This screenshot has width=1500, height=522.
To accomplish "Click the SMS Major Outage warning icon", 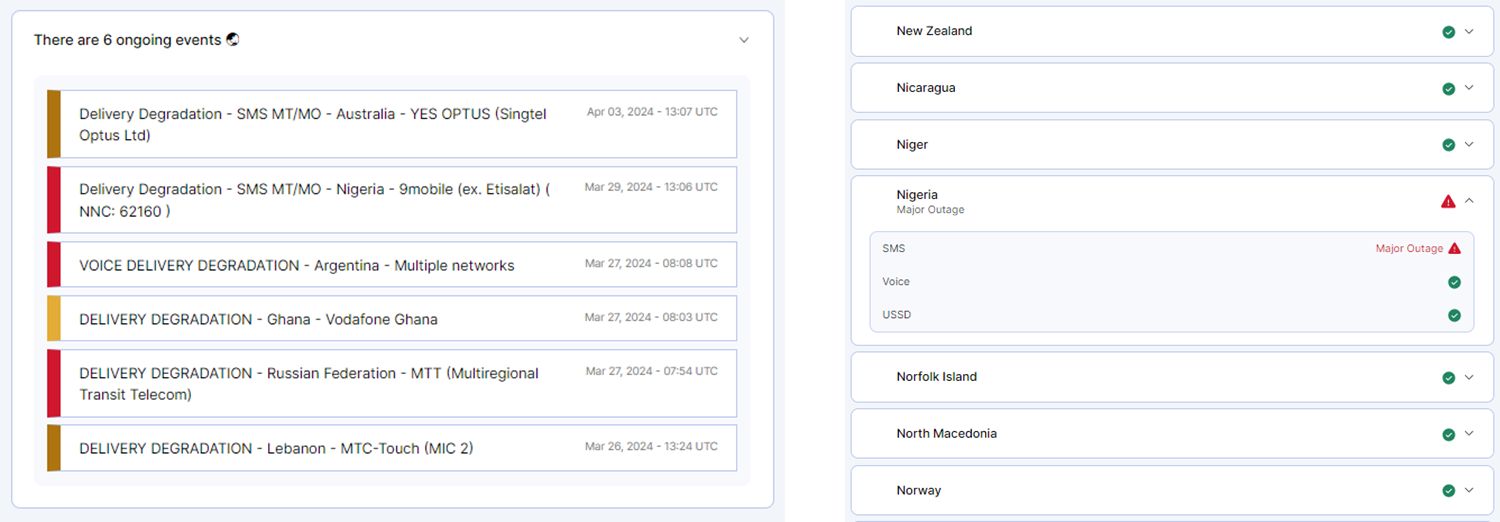I will [x=1454, y=248].
